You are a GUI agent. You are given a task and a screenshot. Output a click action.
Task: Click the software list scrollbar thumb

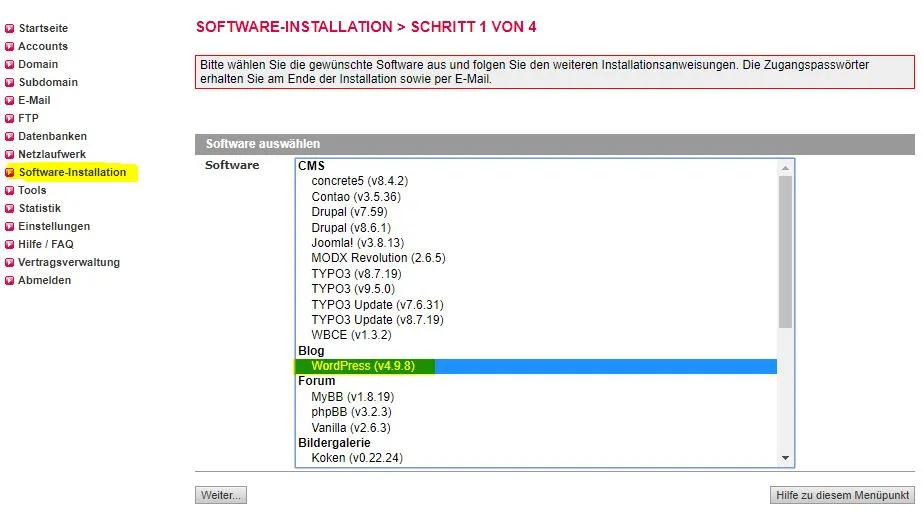[785, 251]
